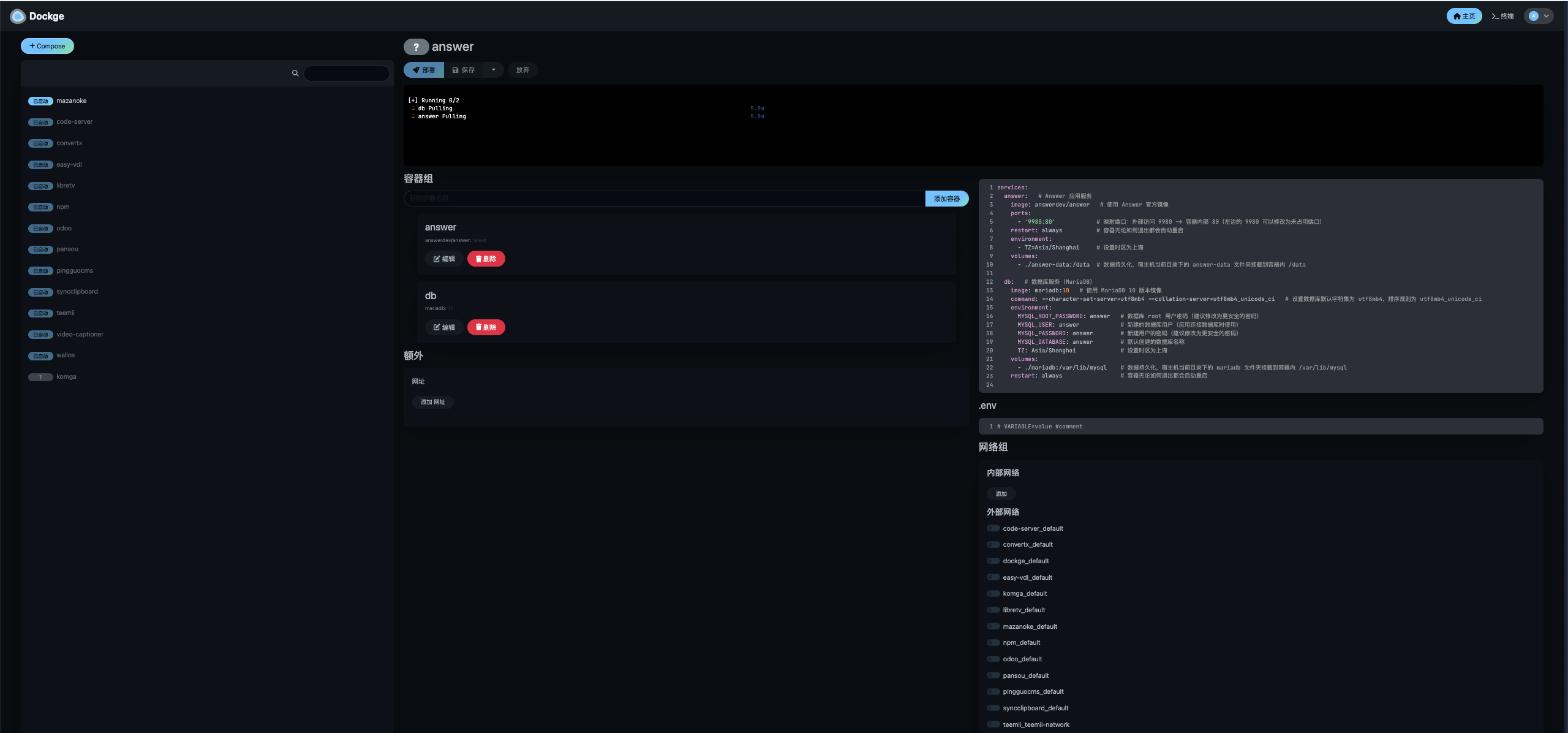The image size is (1568, 733).
Task: Click the pencil Edit button for answer container
Action: 444,259
